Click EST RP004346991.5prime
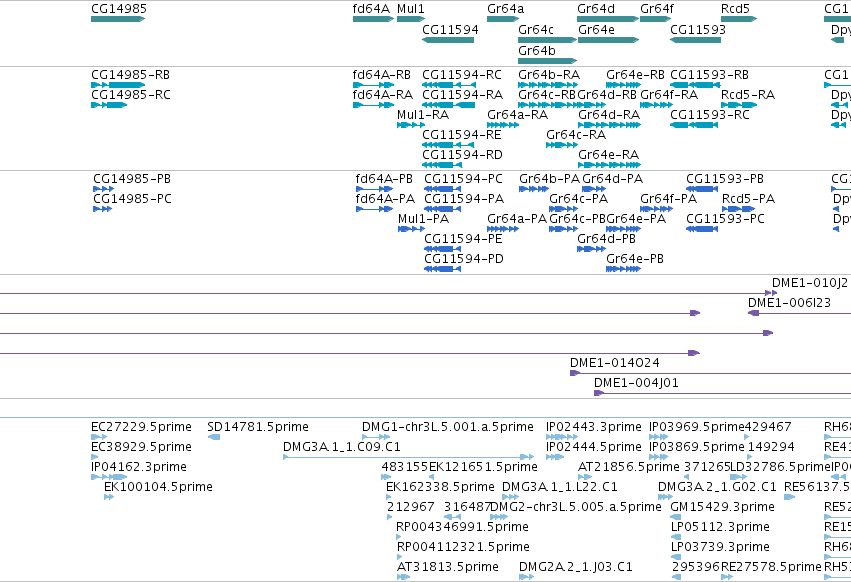851x582 pixels. tap(399, 537)
